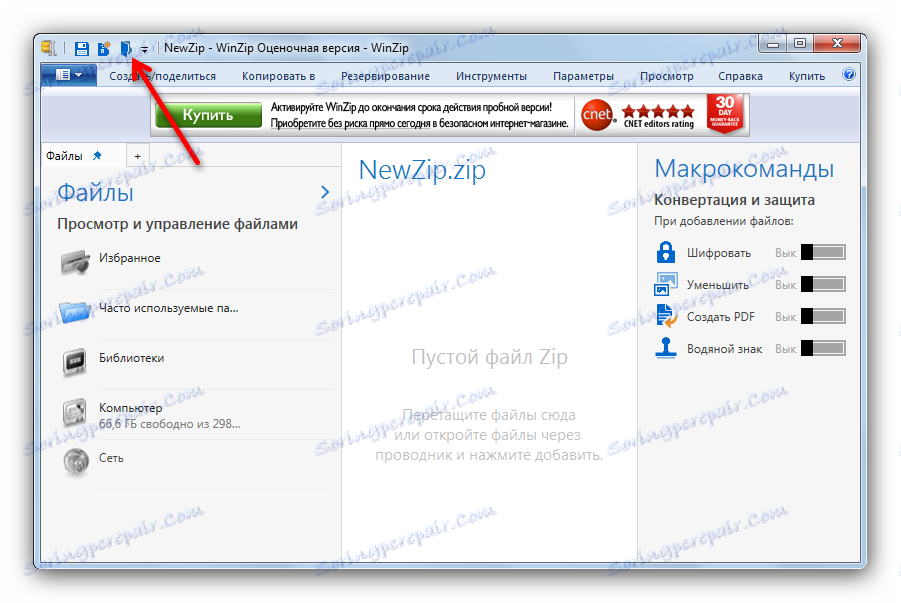Click the plus button to add a new tab
901x603 pixels.
pyautogui.click(x=137, y=154)
